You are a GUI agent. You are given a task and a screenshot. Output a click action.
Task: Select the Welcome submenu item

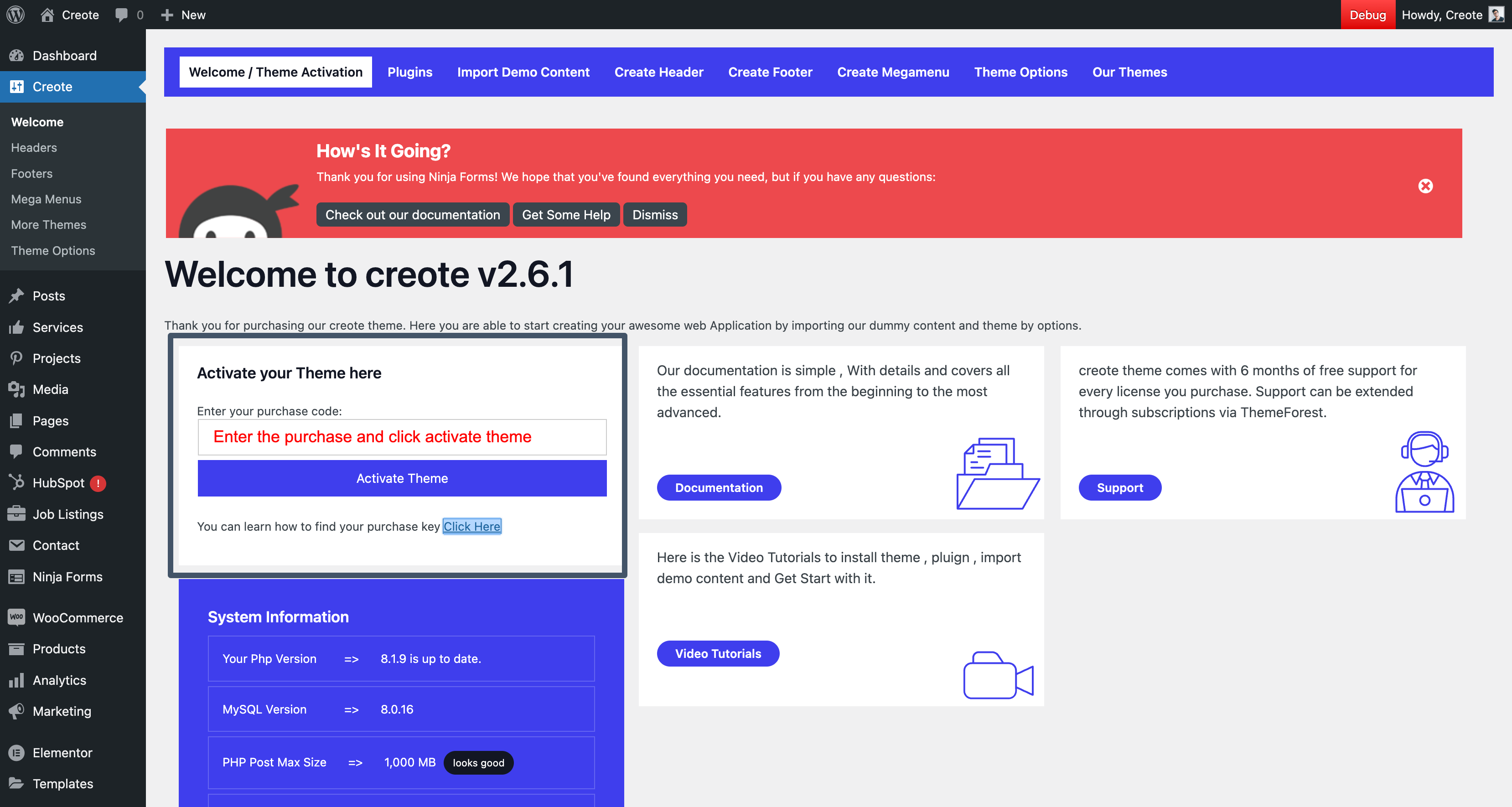[37, 122]
